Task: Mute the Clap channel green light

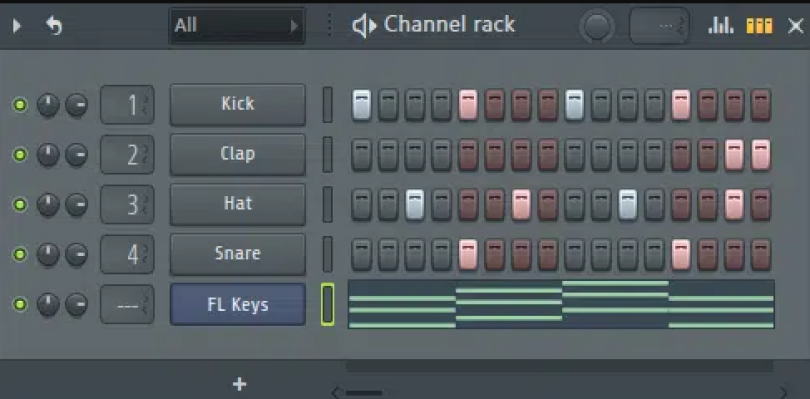Action: 20,155
